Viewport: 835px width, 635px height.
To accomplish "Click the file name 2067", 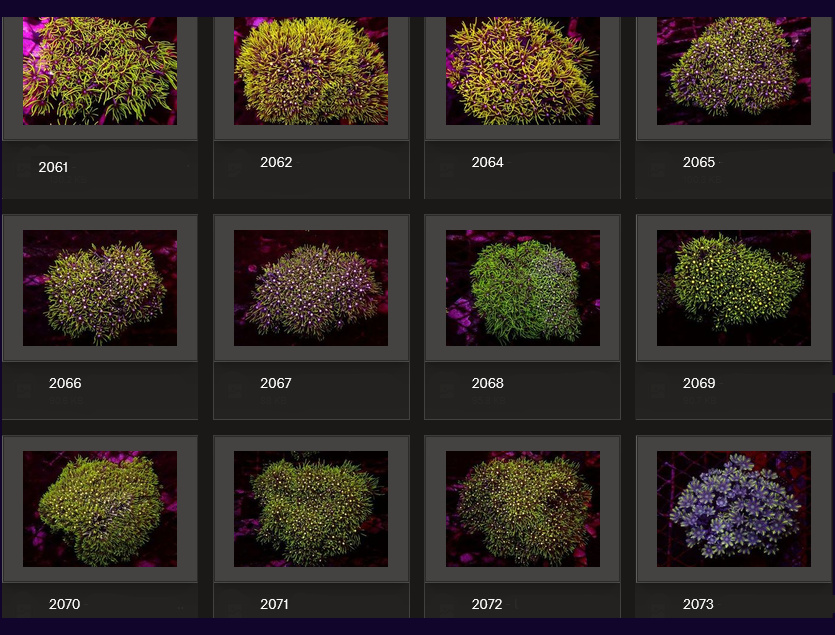I will [276, 383].
